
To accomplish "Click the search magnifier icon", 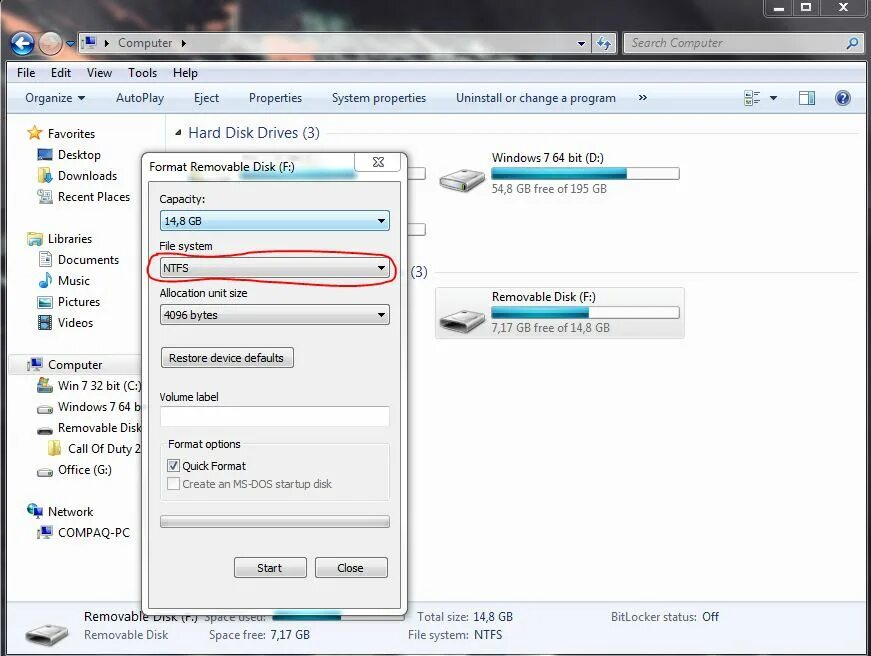I will 852,43.
